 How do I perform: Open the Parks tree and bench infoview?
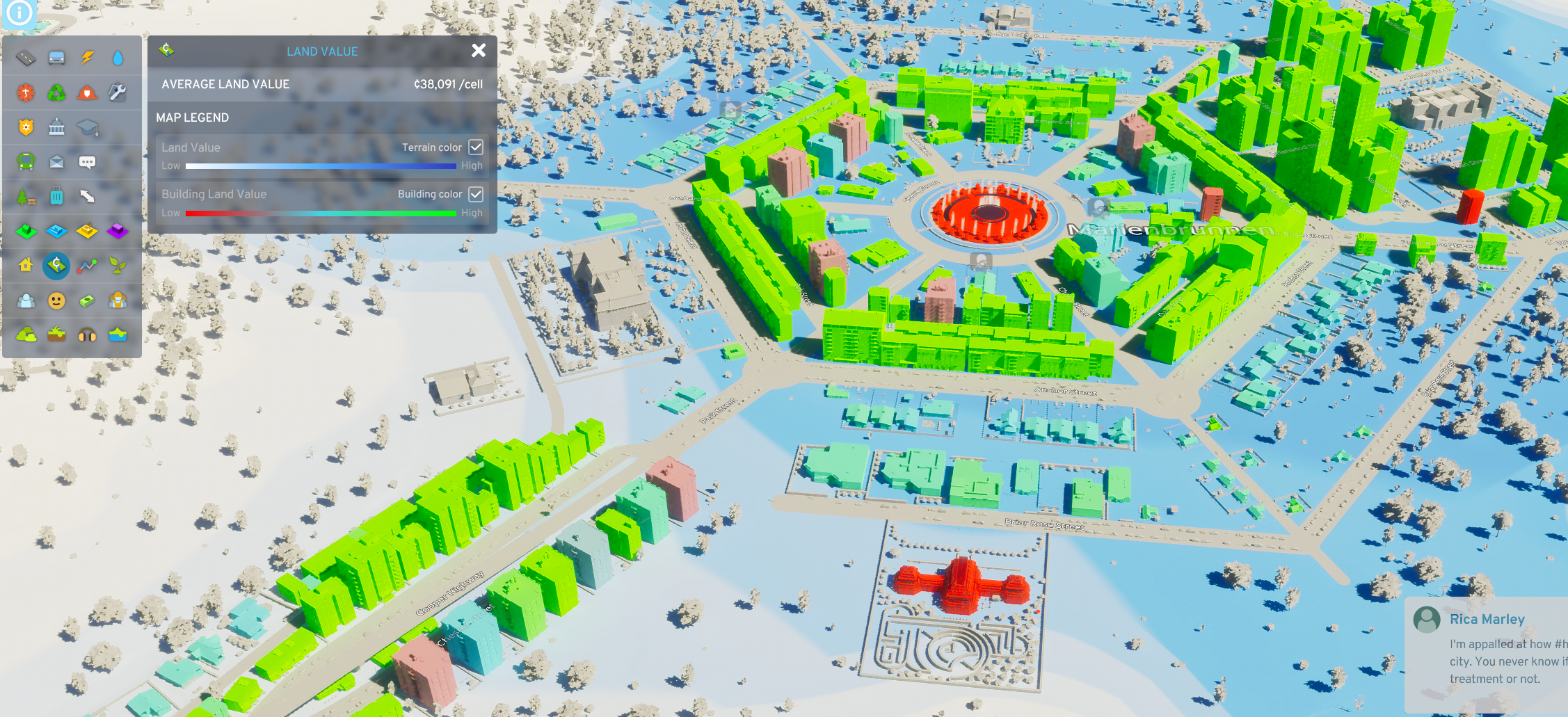tap(26, 197)
